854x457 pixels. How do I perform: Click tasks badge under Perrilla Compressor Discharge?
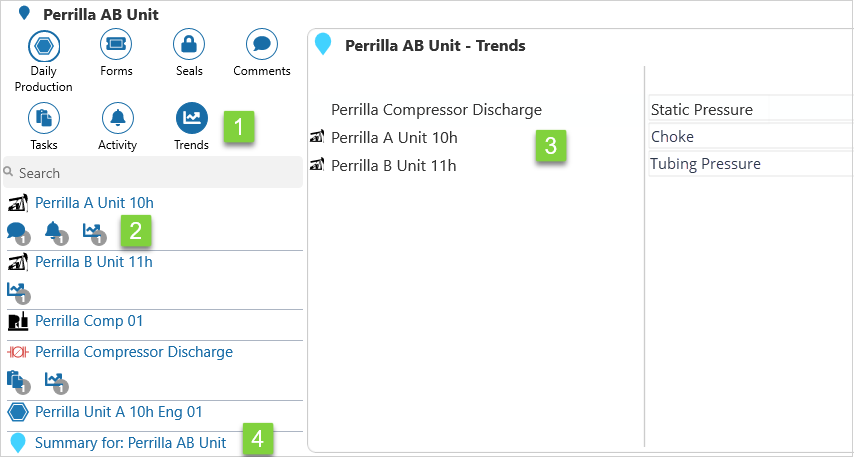[x=17, y=381]
